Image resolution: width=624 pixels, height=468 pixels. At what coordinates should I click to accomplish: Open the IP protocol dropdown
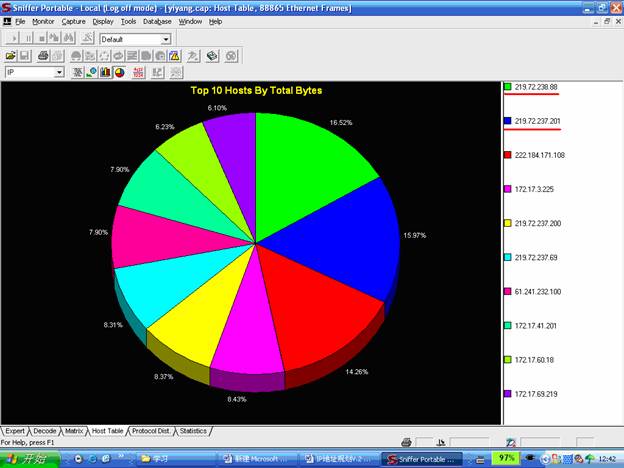coord(59,72)
